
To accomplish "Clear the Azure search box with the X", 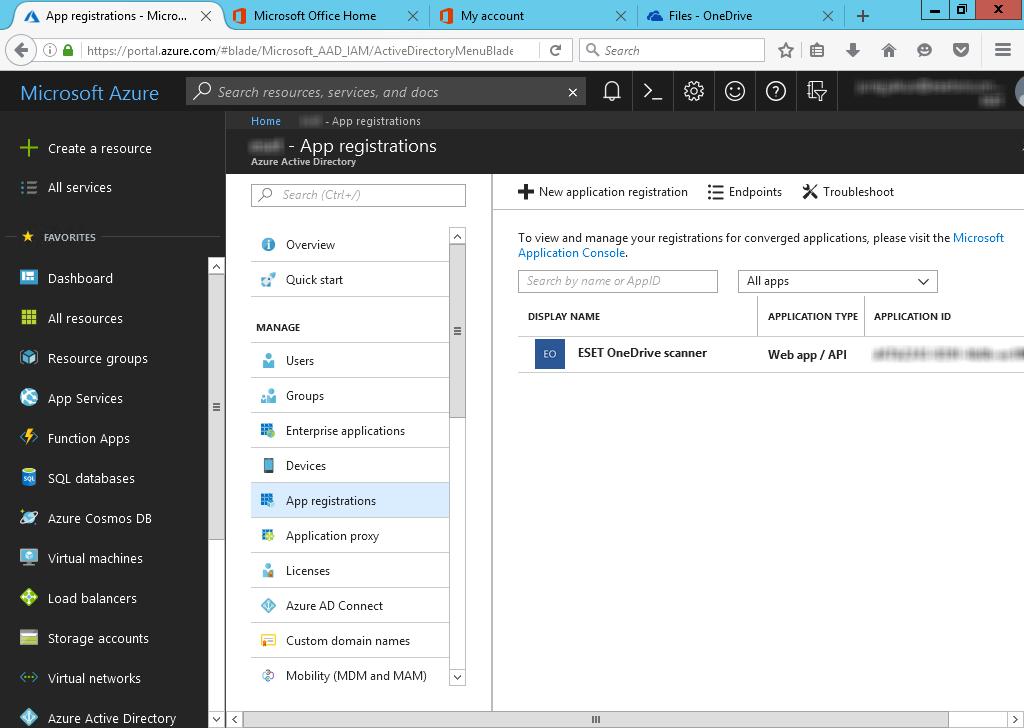I will (573, 92).
